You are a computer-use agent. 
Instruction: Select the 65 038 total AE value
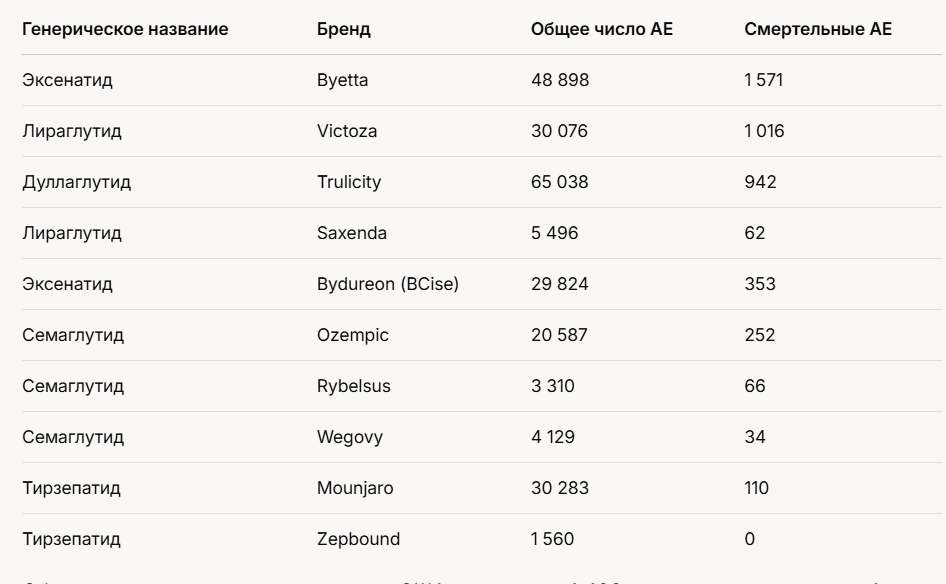(559, 182)
